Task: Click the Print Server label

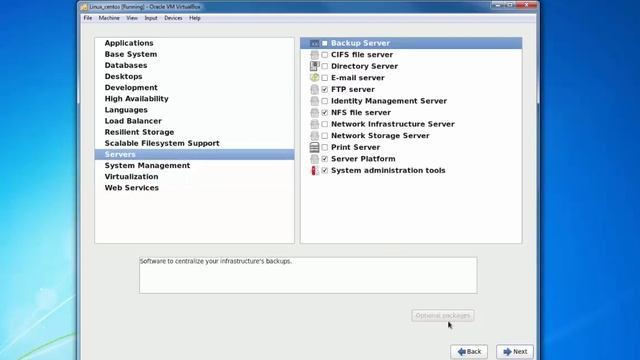Action: tap(356, 147)
